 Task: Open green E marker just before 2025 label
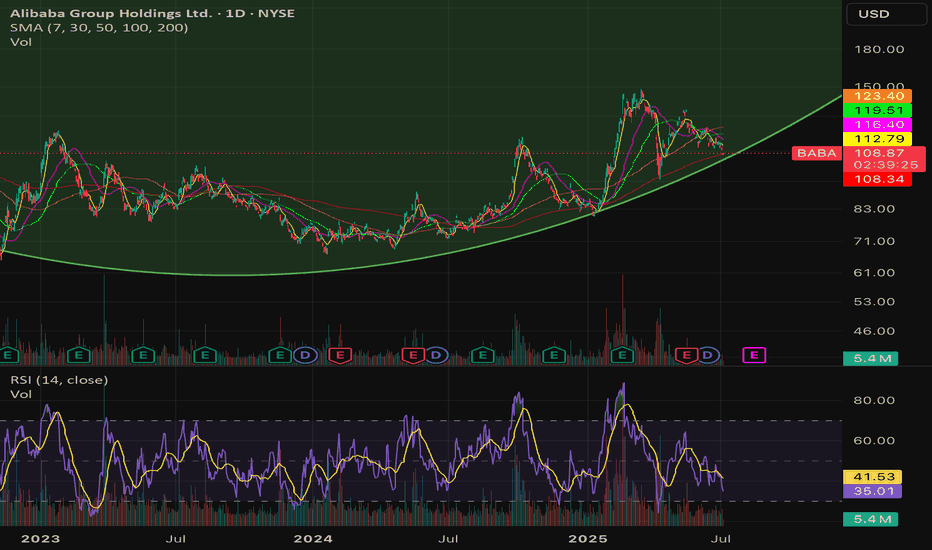click(554, 356)
